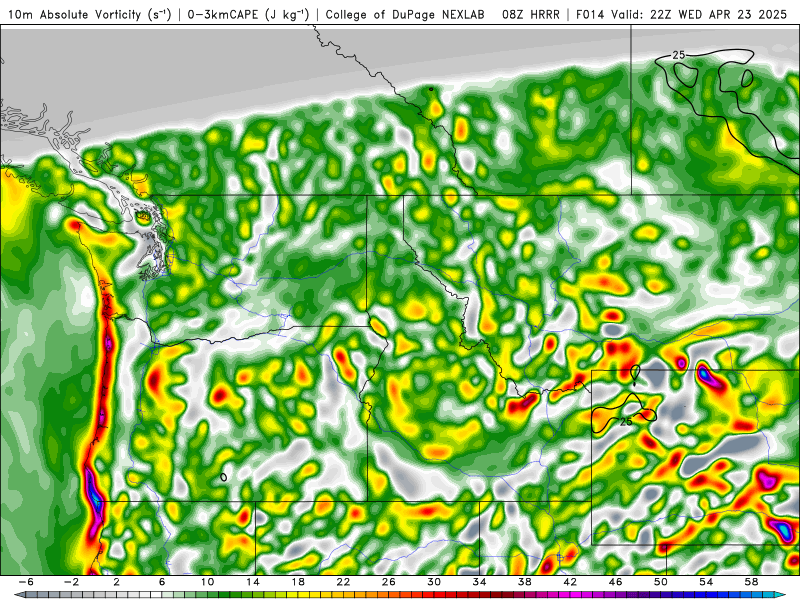This screenshot has width=800, height=600.
Task: Click the '22' colorbar tick label
Action: pyautogui.click(x=343, y=582)
